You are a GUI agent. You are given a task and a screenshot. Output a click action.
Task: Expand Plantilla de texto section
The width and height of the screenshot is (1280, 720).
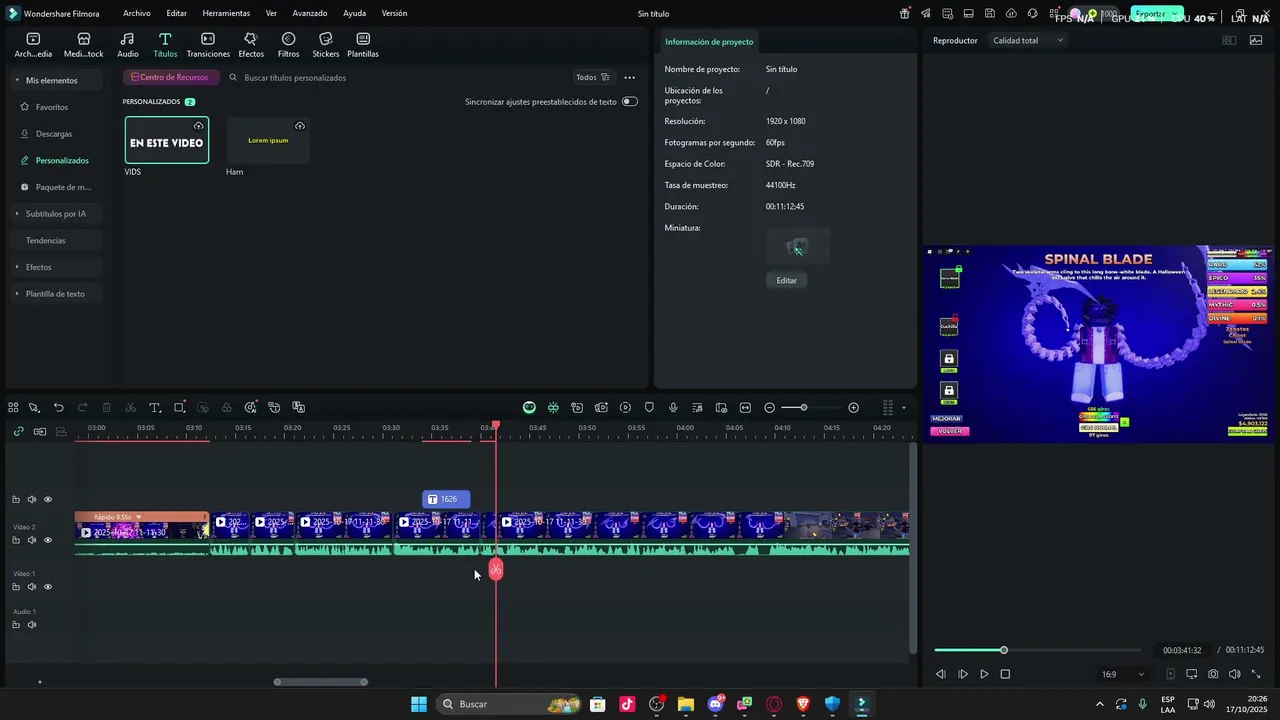(55, 294)
